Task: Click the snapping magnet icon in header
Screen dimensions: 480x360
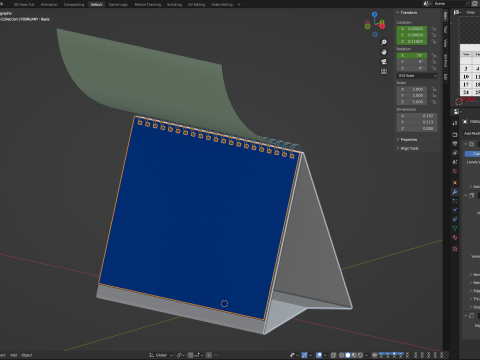Action: coord(190,355)
